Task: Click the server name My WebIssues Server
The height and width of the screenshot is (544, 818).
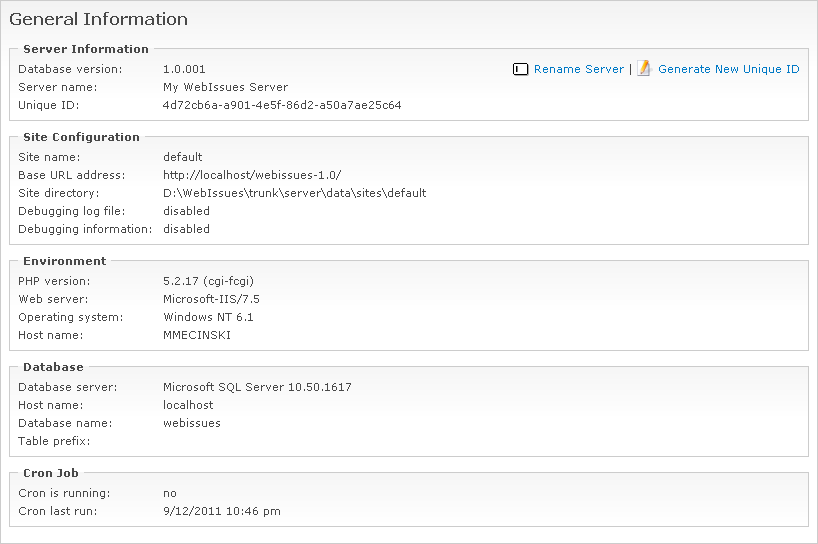Action: coord(225,87)
